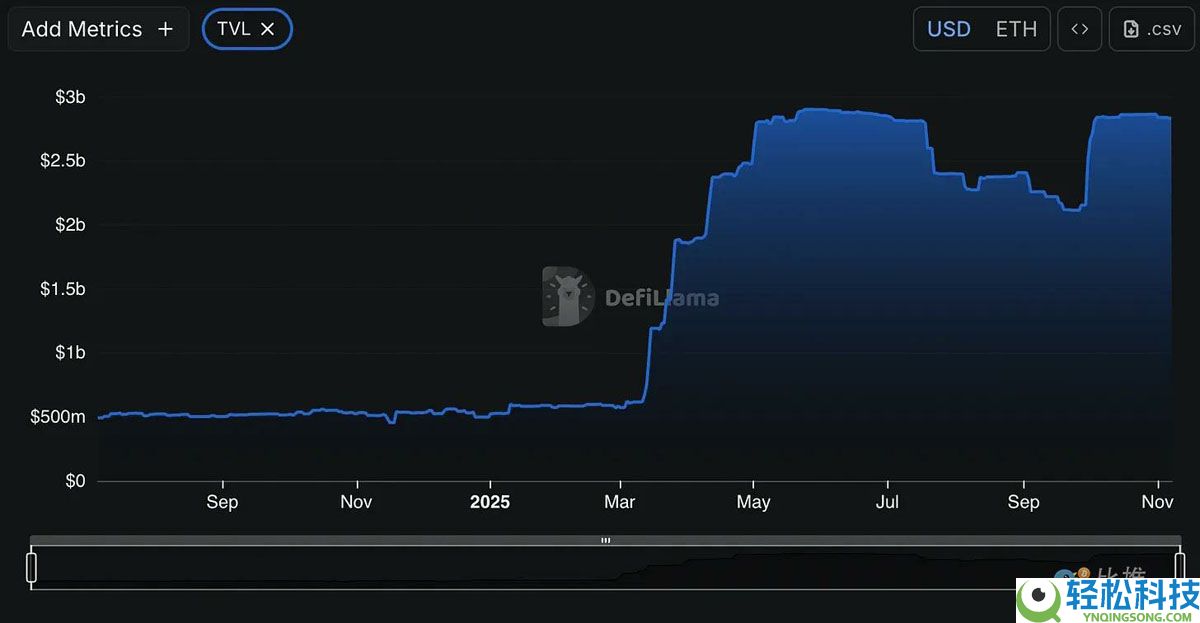The image size is (1200, 623).
Task: Switch chart denomination to ETH
Action: (1016, 29)
